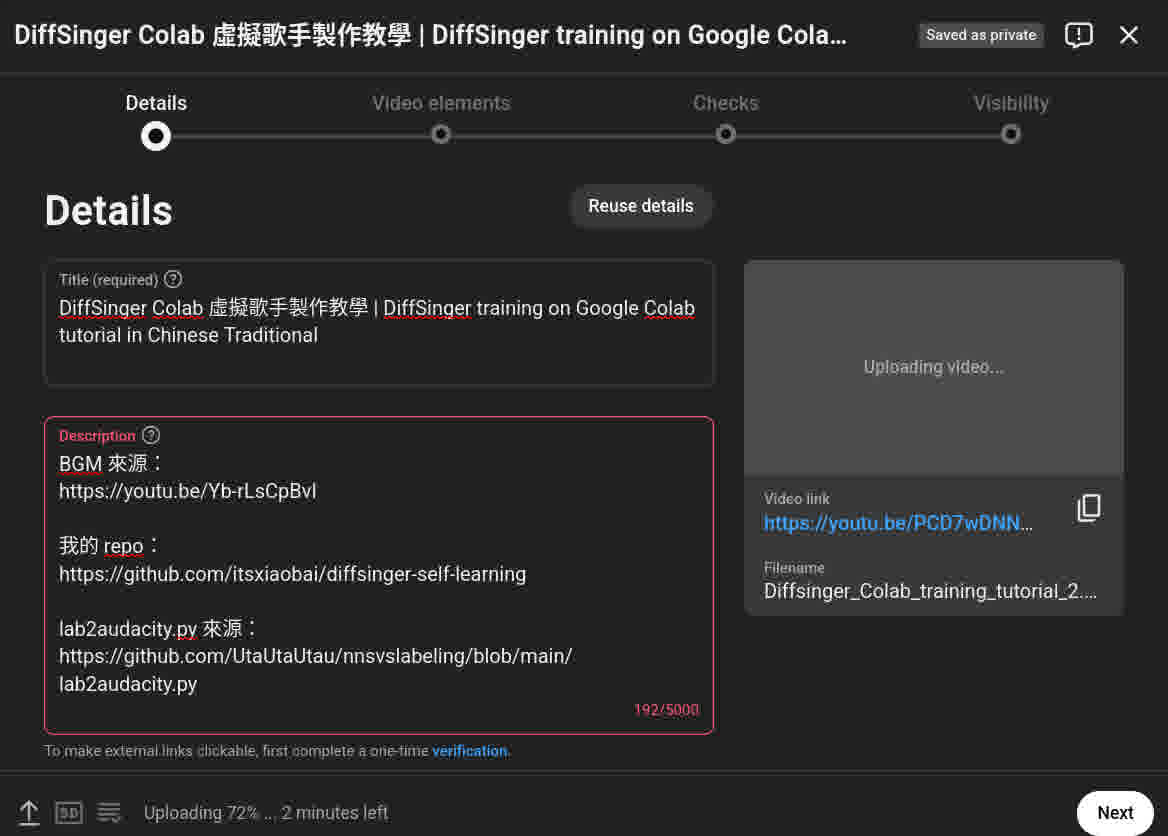Switch to the Details step

click(x=156, y=103)
